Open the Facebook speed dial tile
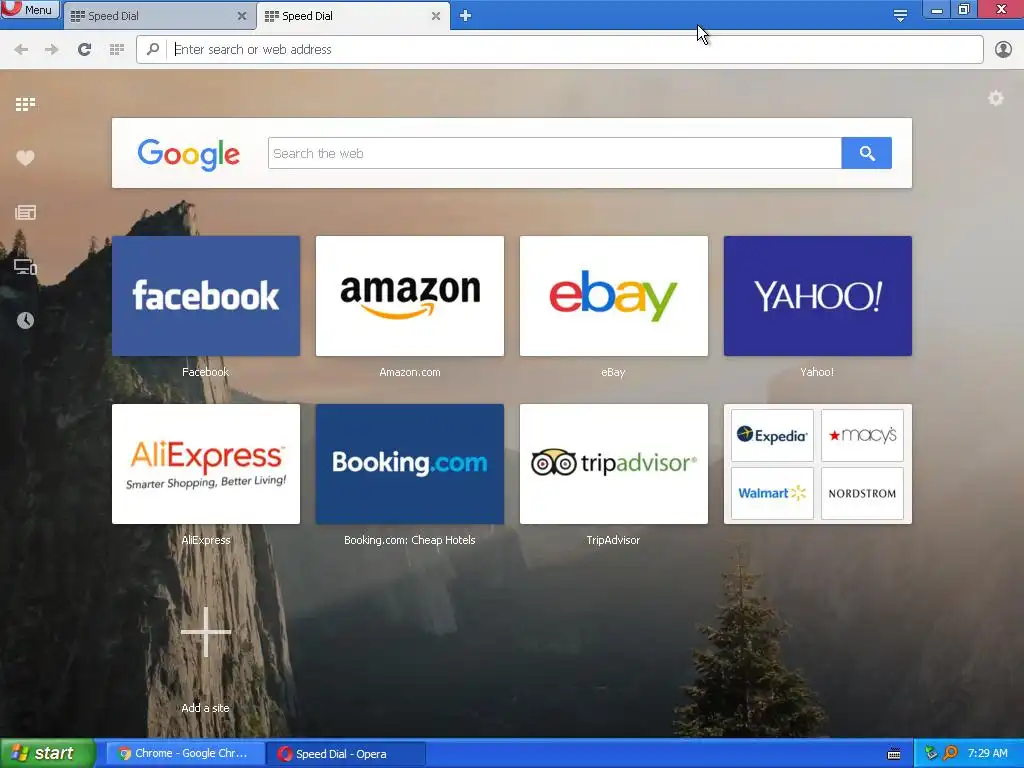Screen dimensions: 1024x768 click(x=206, y=296)
